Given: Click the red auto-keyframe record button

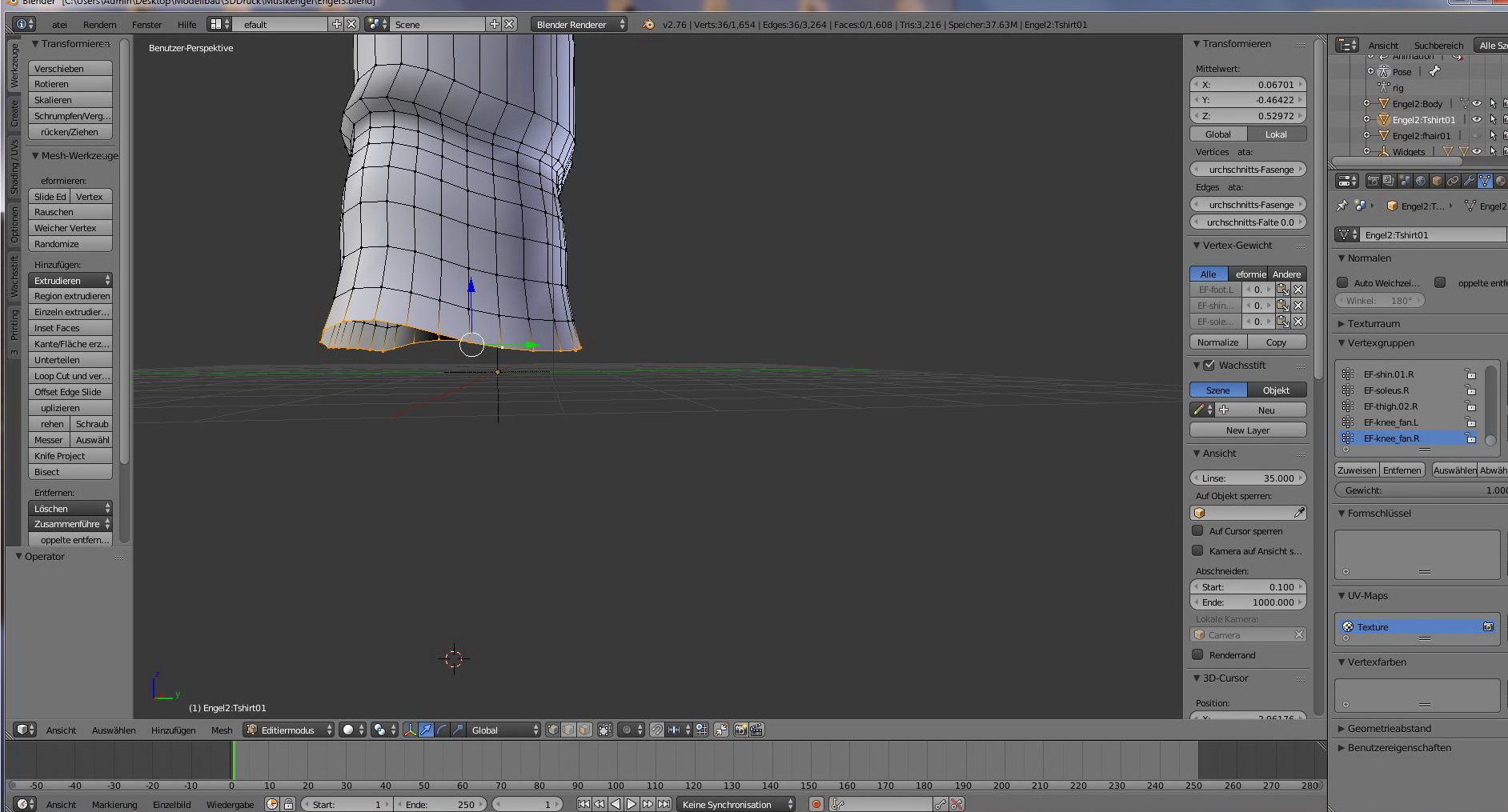Looking at the screenshot, I should coord(816,804).
